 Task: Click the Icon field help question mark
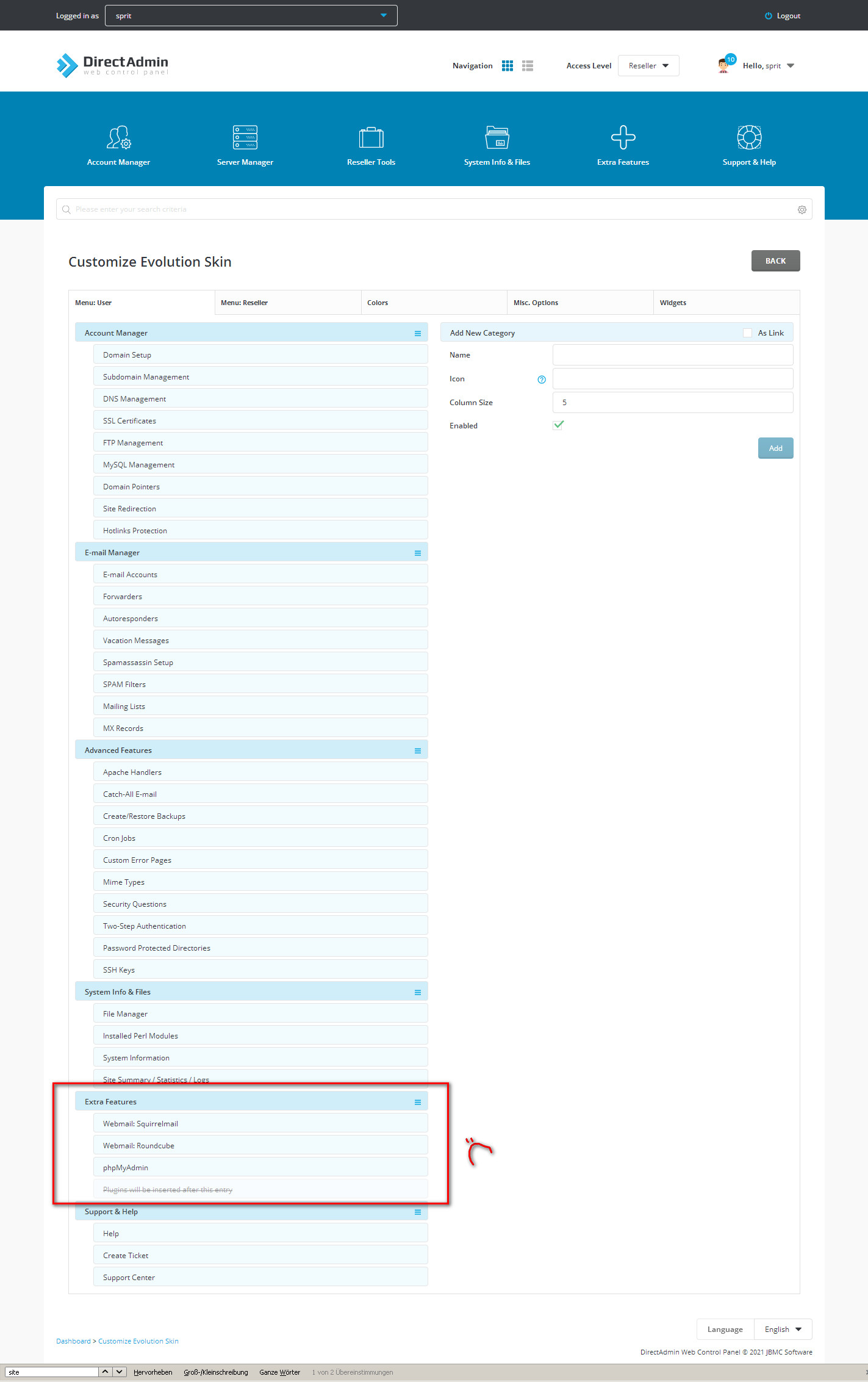point(542,380)
